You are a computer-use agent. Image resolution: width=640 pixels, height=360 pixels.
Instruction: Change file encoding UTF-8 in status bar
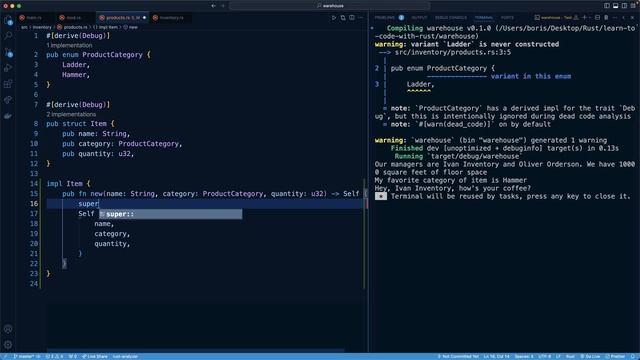point(544,356)
